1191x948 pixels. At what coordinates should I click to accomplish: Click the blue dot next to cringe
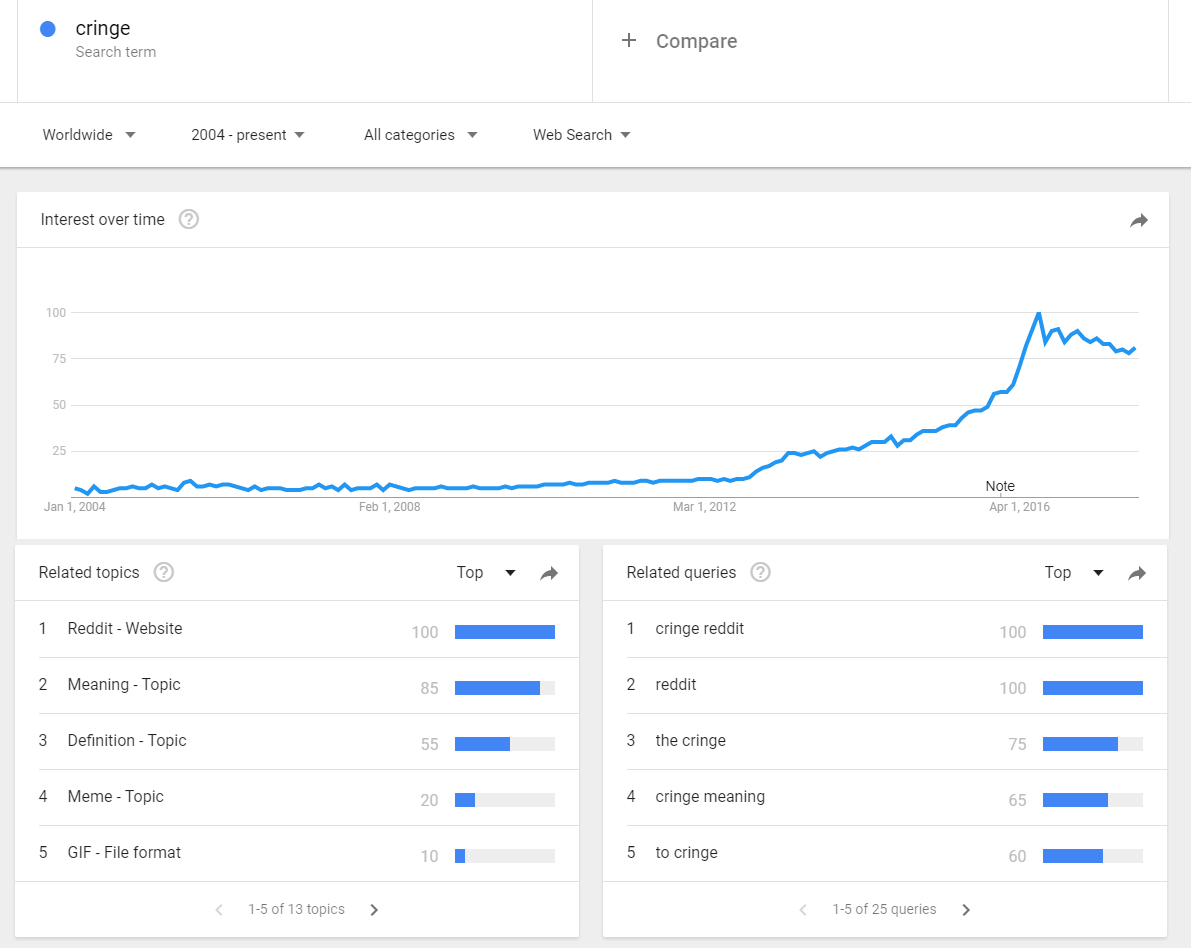[47, 30]
